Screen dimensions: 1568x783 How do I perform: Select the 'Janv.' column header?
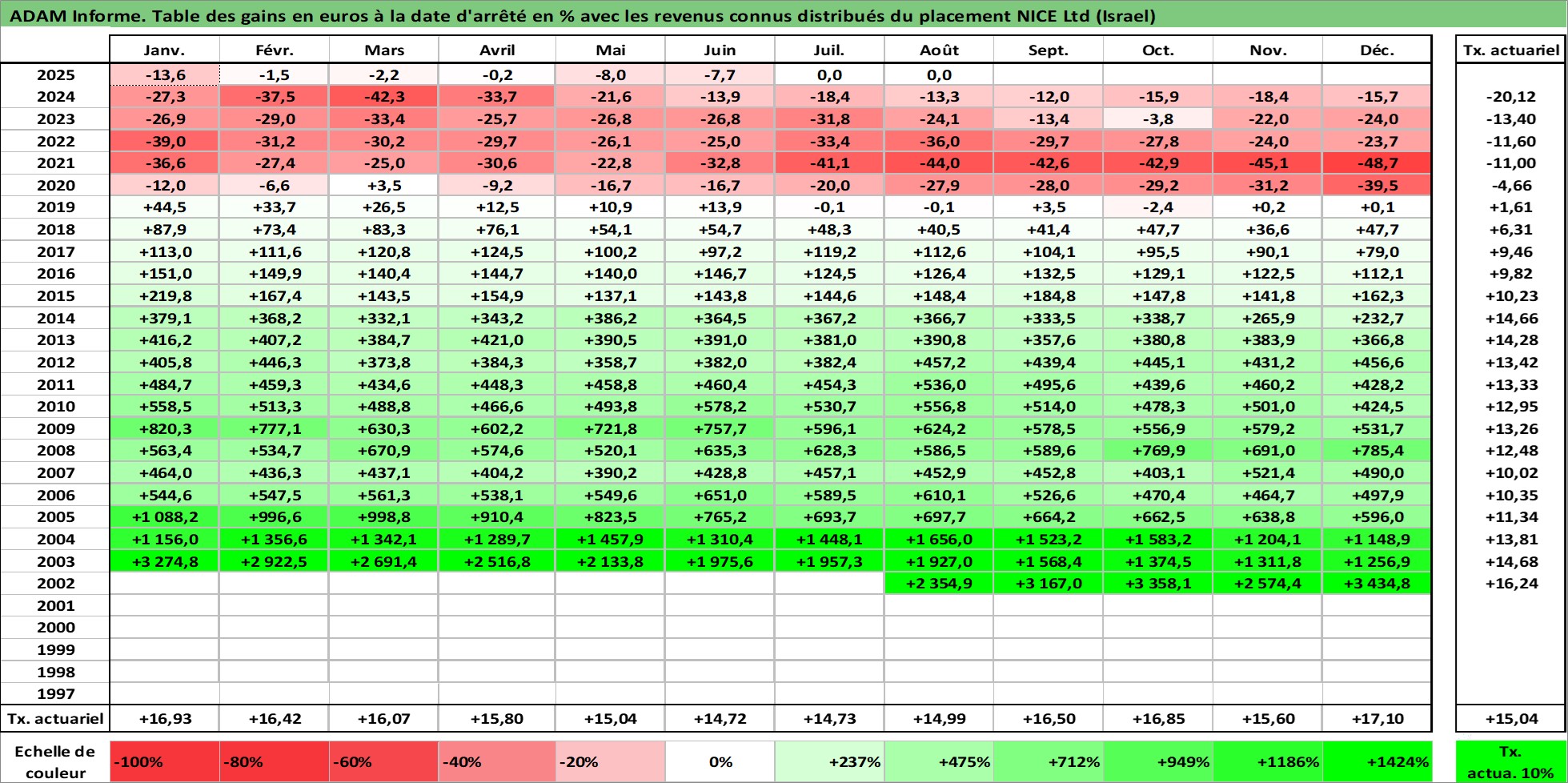164,50
